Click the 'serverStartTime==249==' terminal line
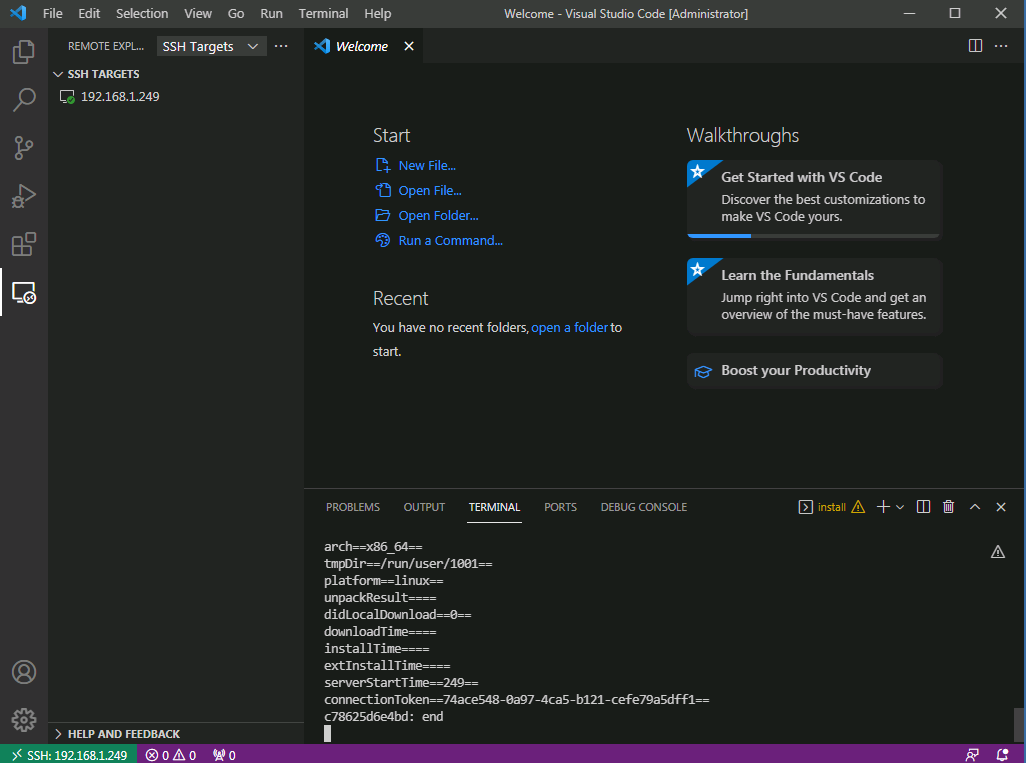 coord(401,683)
